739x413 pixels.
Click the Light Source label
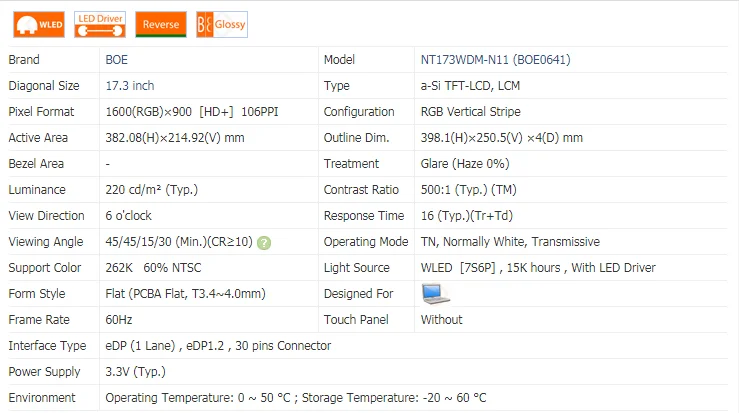point(356,268)
